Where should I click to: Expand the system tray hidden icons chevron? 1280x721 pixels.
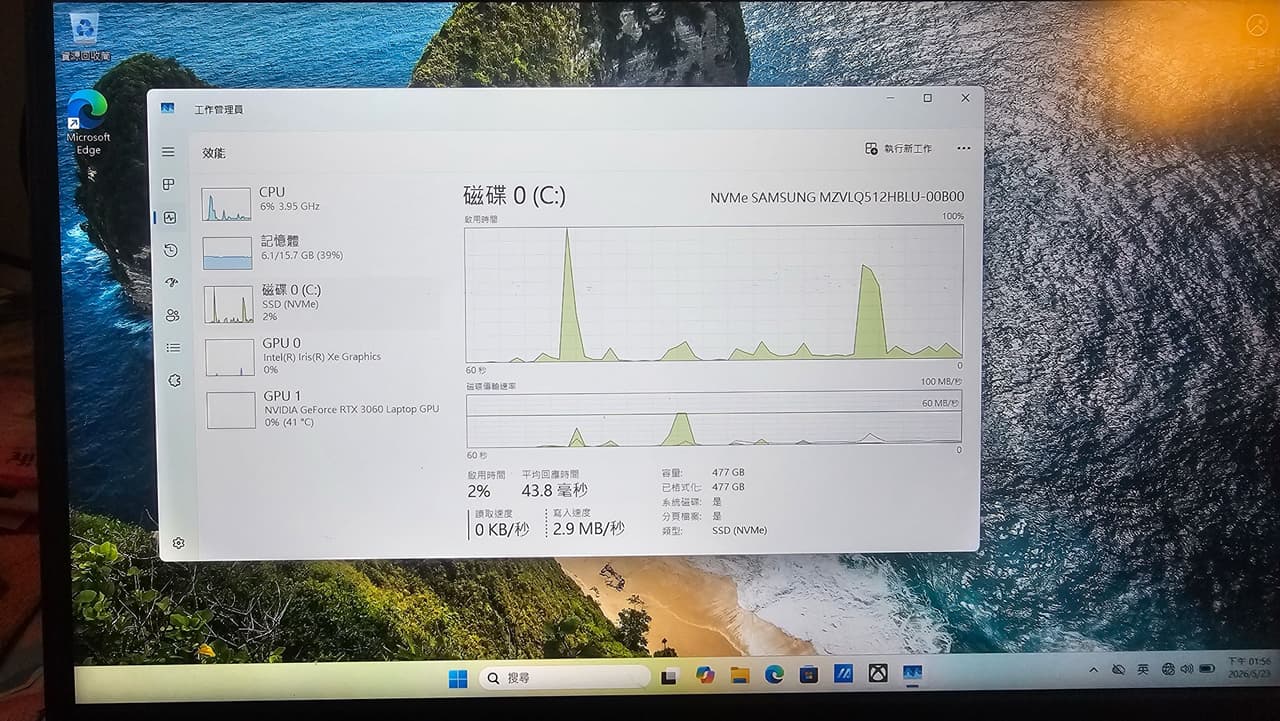coord(1092,669)
